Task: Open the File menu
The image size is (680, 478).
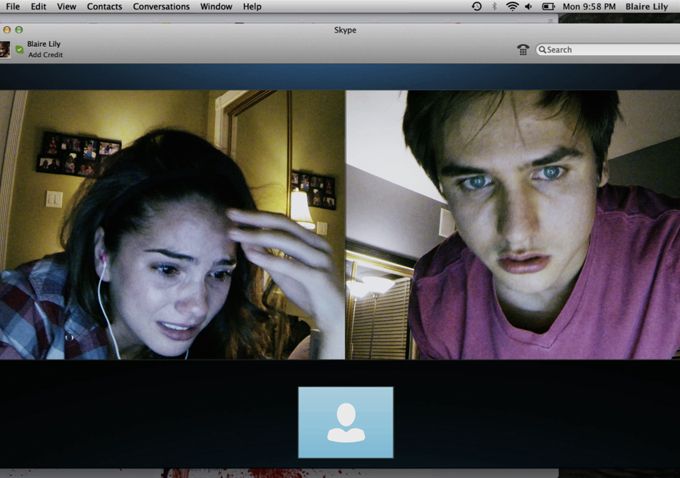Action: coord(13,7)
